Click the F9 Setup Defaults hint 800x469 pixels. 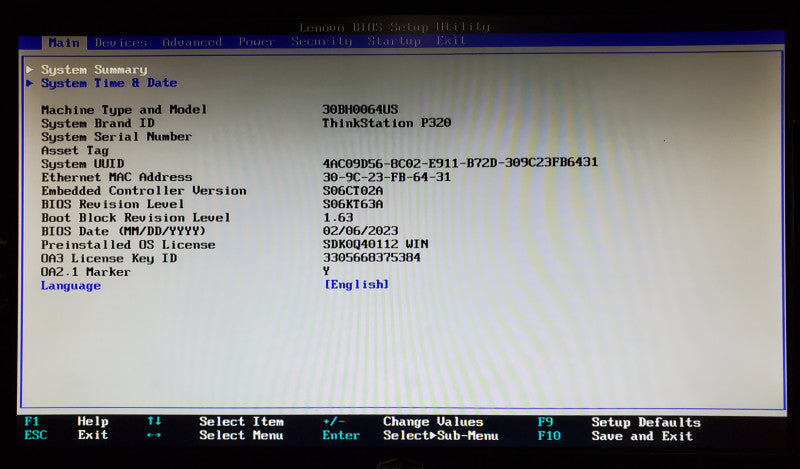619,423
